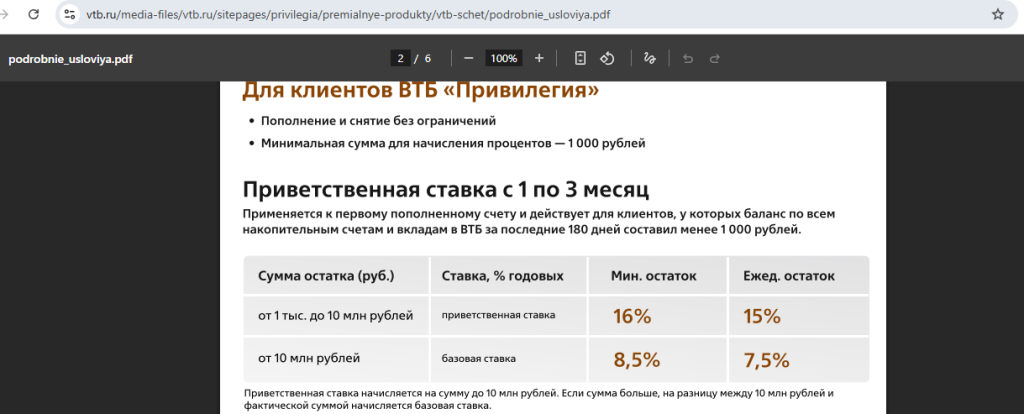Click the "Сумма остатка (руб.)" column header
The width and height of the screenshot is (1024, 414).
[x=326, y=276]
